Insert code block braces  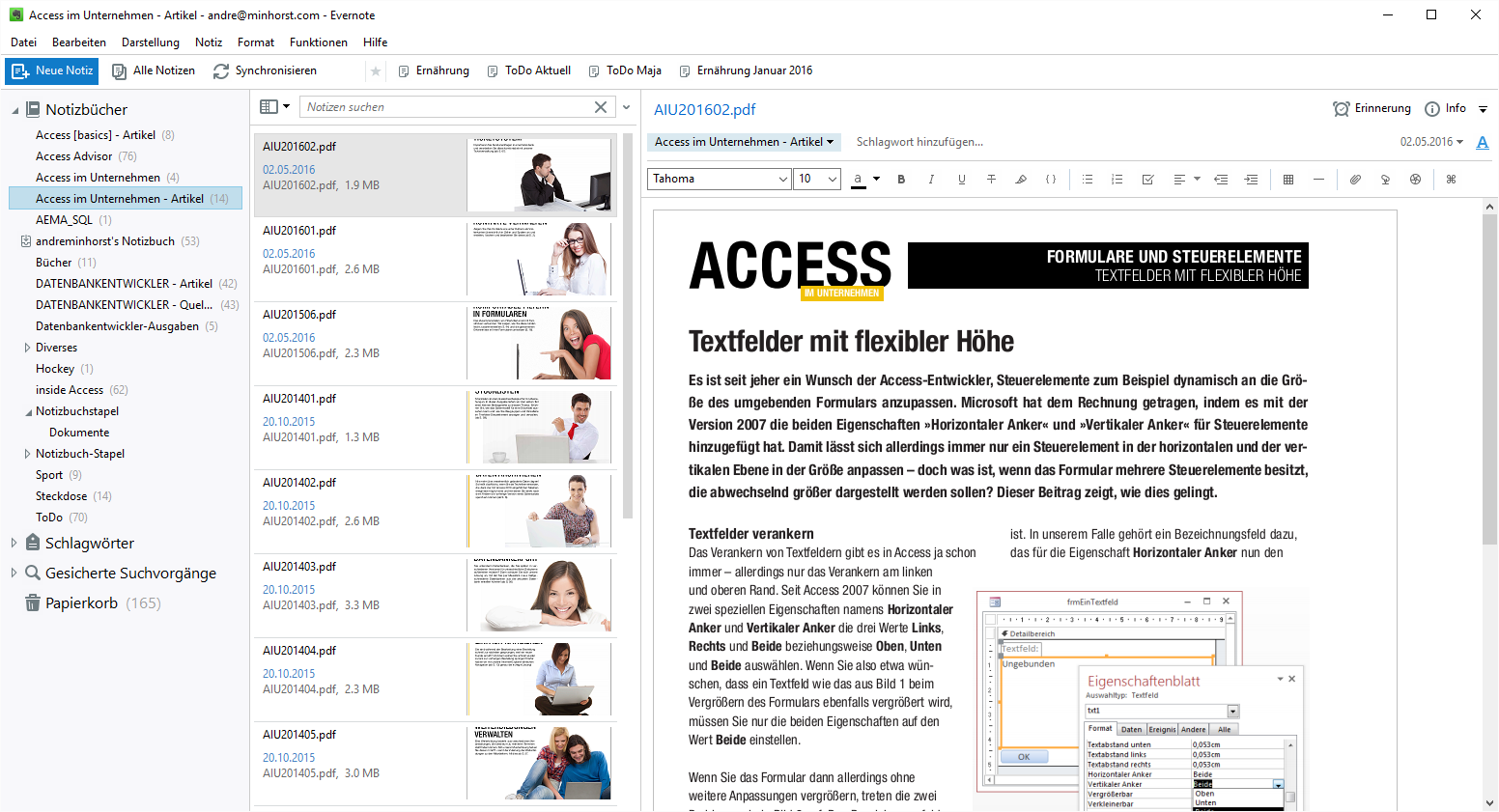pos(1051,180)
